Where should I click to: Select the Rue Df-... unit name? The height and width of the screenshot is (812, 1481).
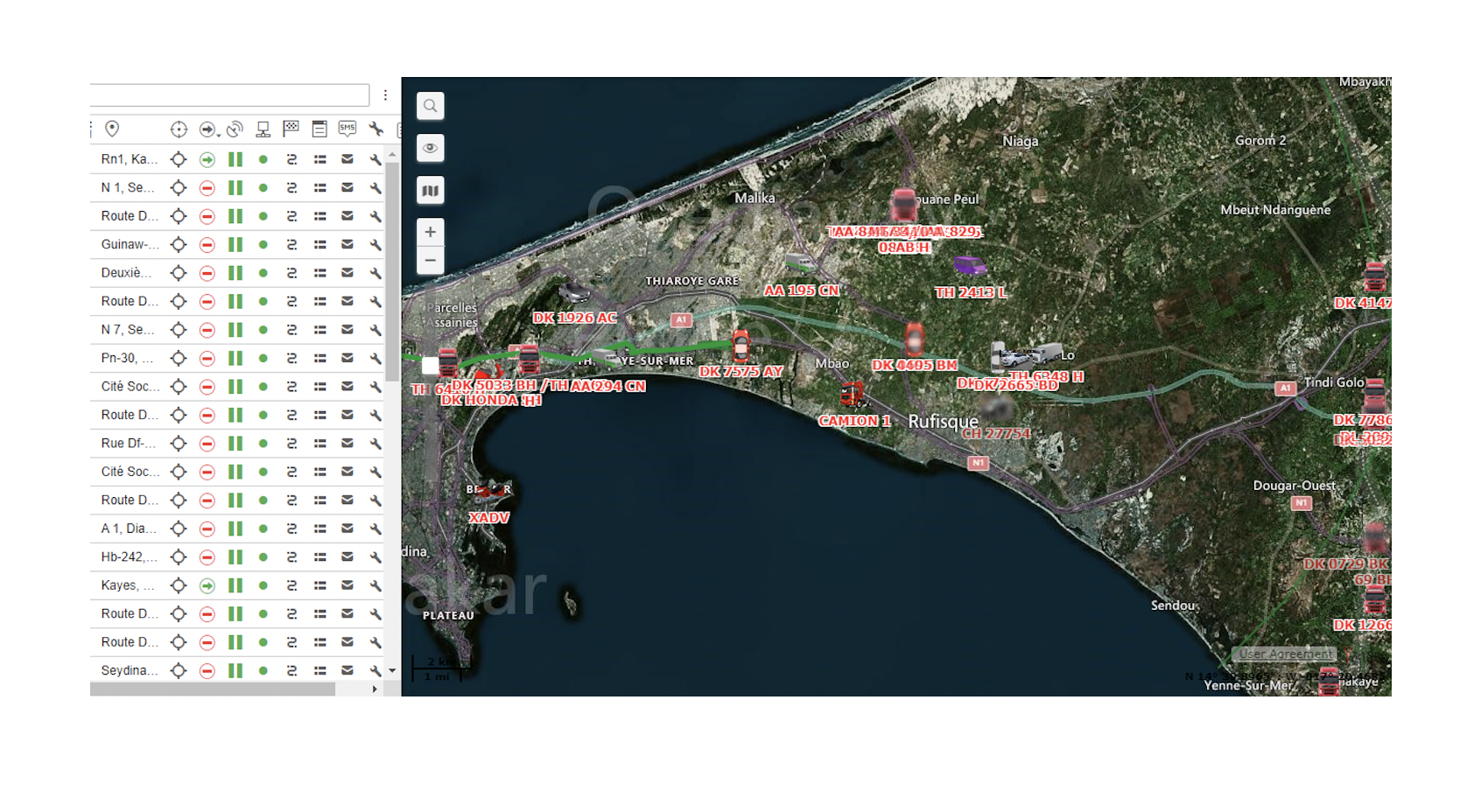(x=129, y=443)
